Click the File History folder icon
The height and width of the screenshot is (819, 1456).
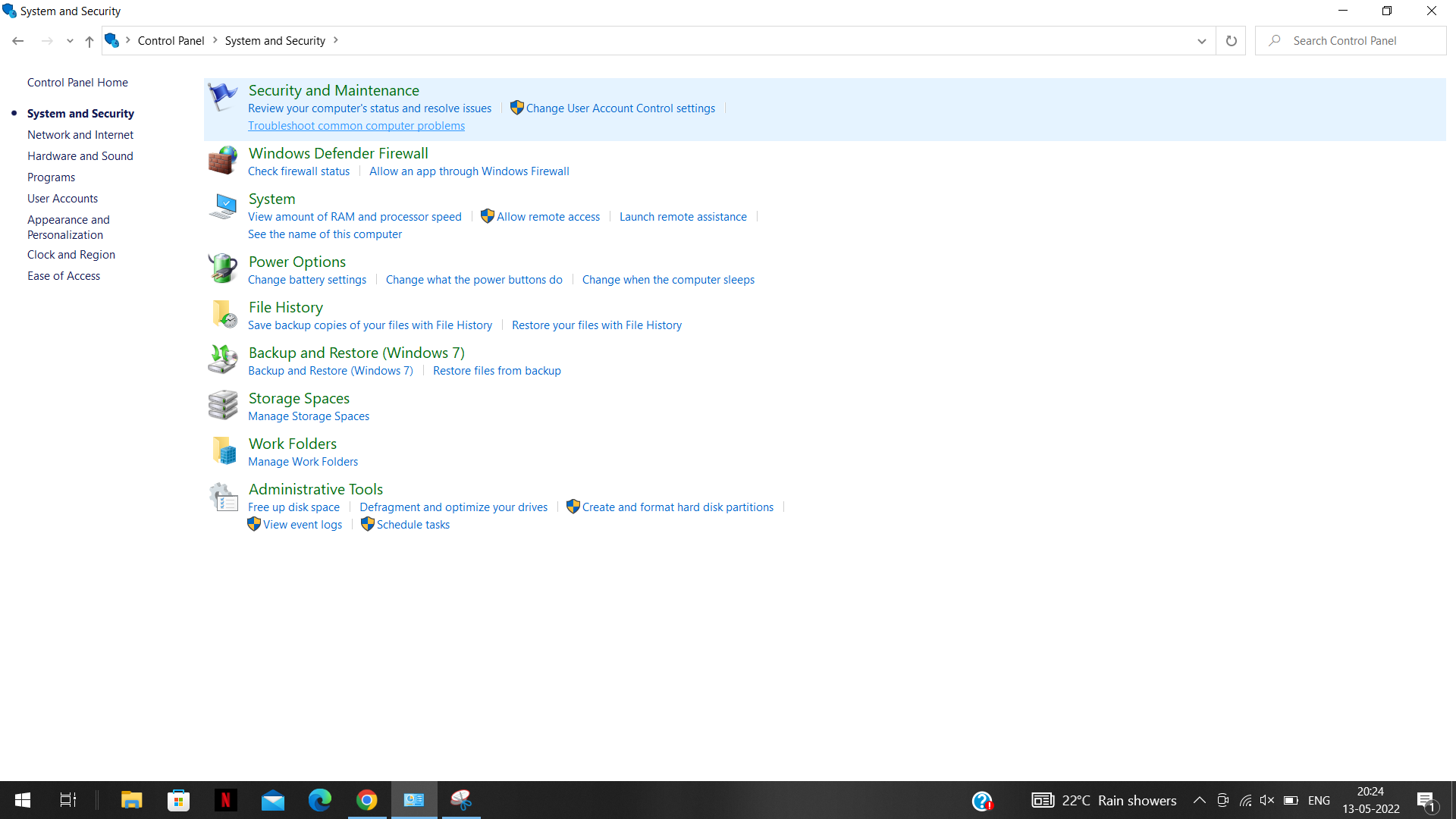[x=222, y=314]
